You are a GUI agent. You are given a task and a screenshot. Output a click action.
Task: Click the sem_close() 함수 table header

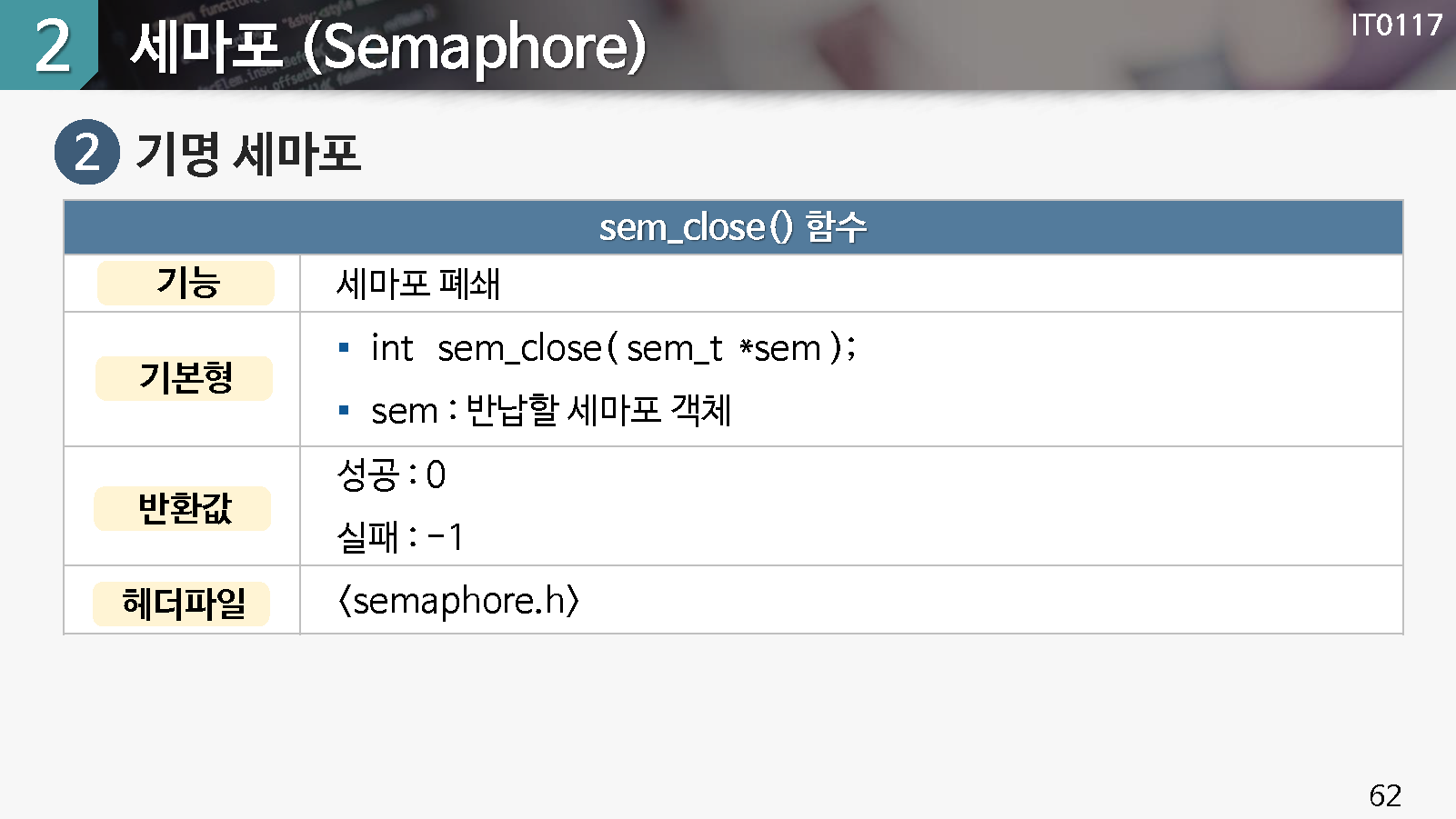pyautogui.click(x=733, y=227)
